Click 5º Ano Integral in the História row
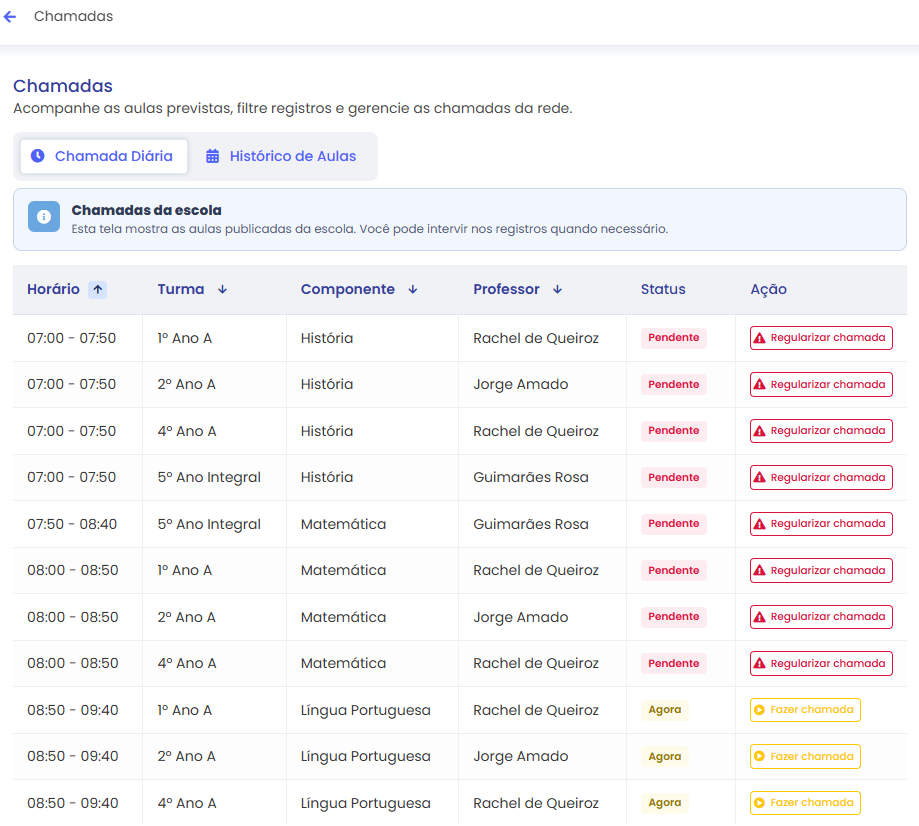The width and height of the screenshot is (919, 826). 209,478
